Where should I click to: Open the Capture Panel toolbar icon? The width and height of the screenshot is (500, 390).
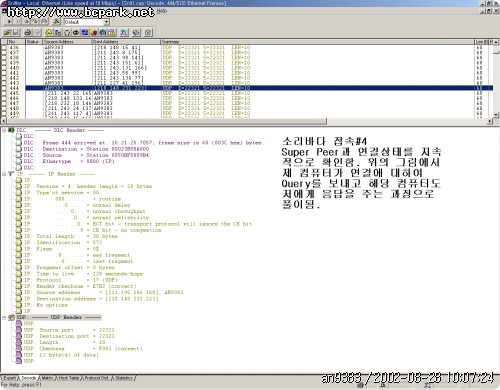tap(124, 33)
